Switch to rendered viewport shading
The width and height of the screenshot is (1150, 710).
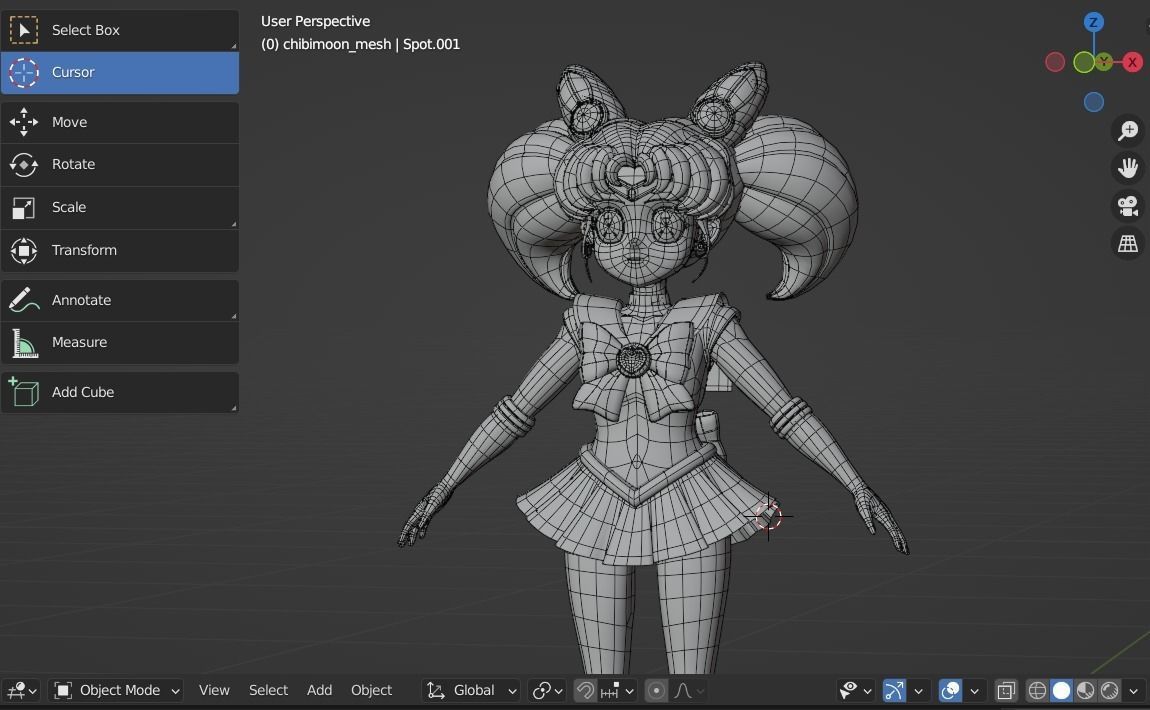[1110, 690]
